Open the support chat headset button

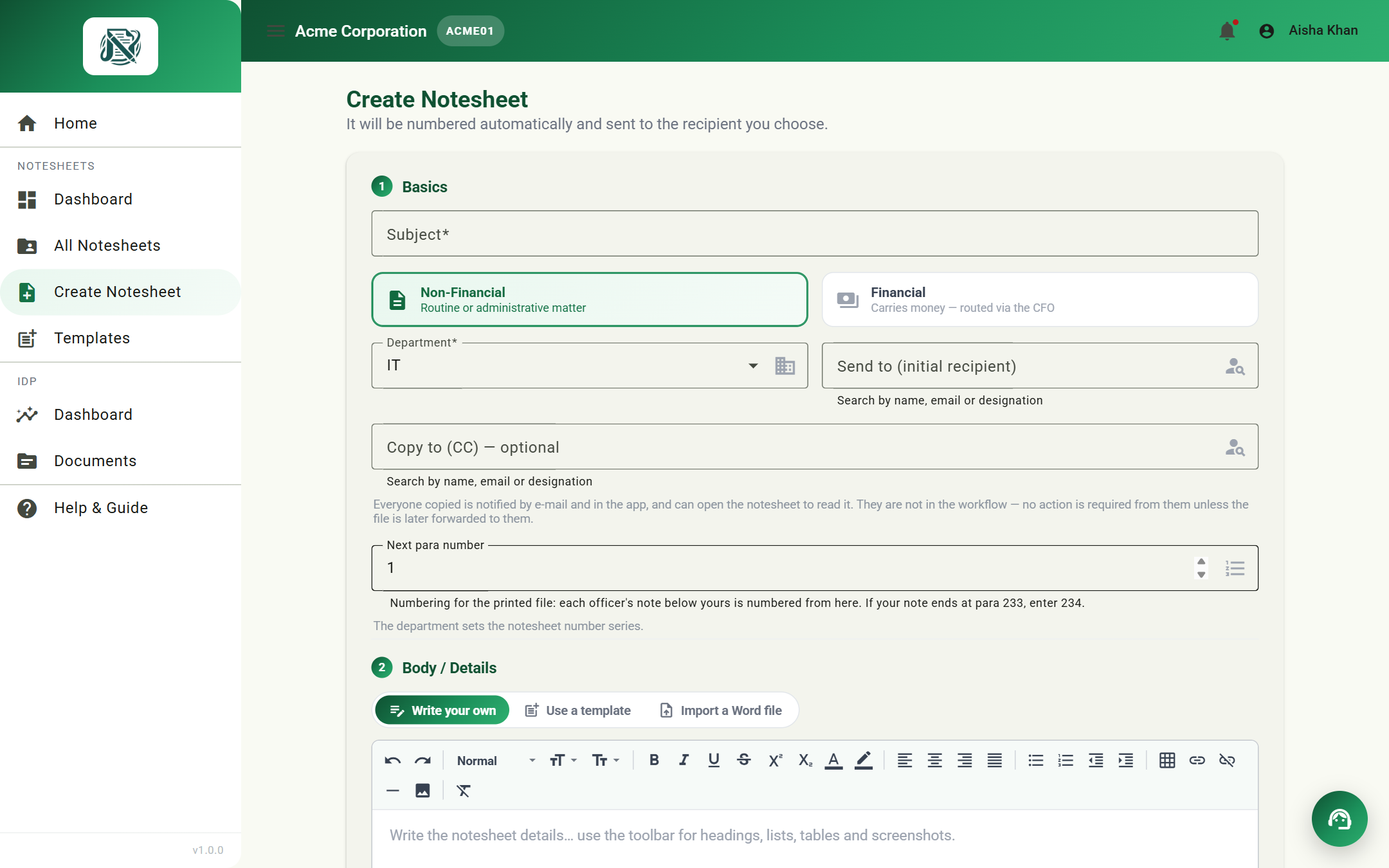[1339, 818]
